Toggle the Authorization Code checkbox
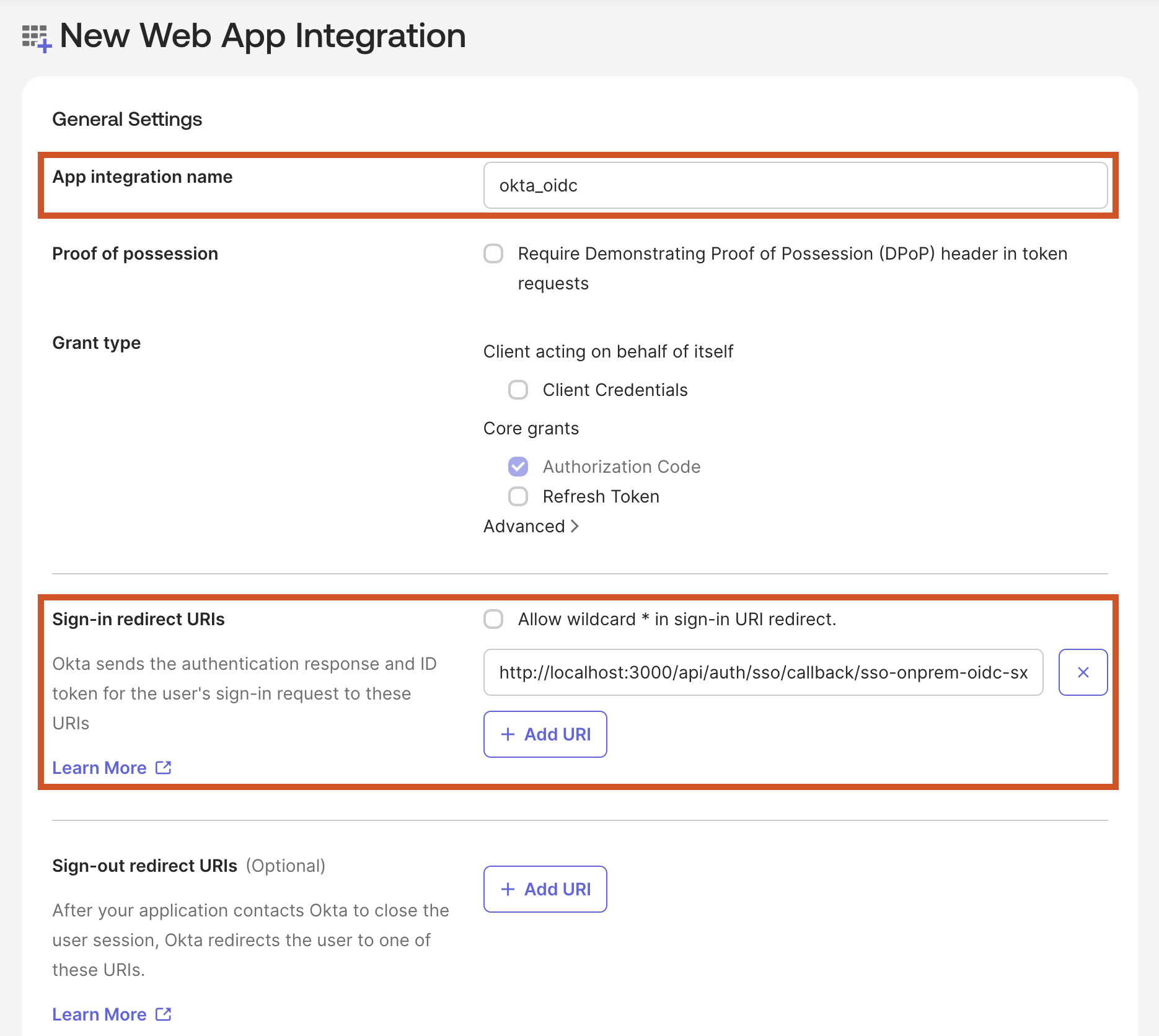 point(518,467)
